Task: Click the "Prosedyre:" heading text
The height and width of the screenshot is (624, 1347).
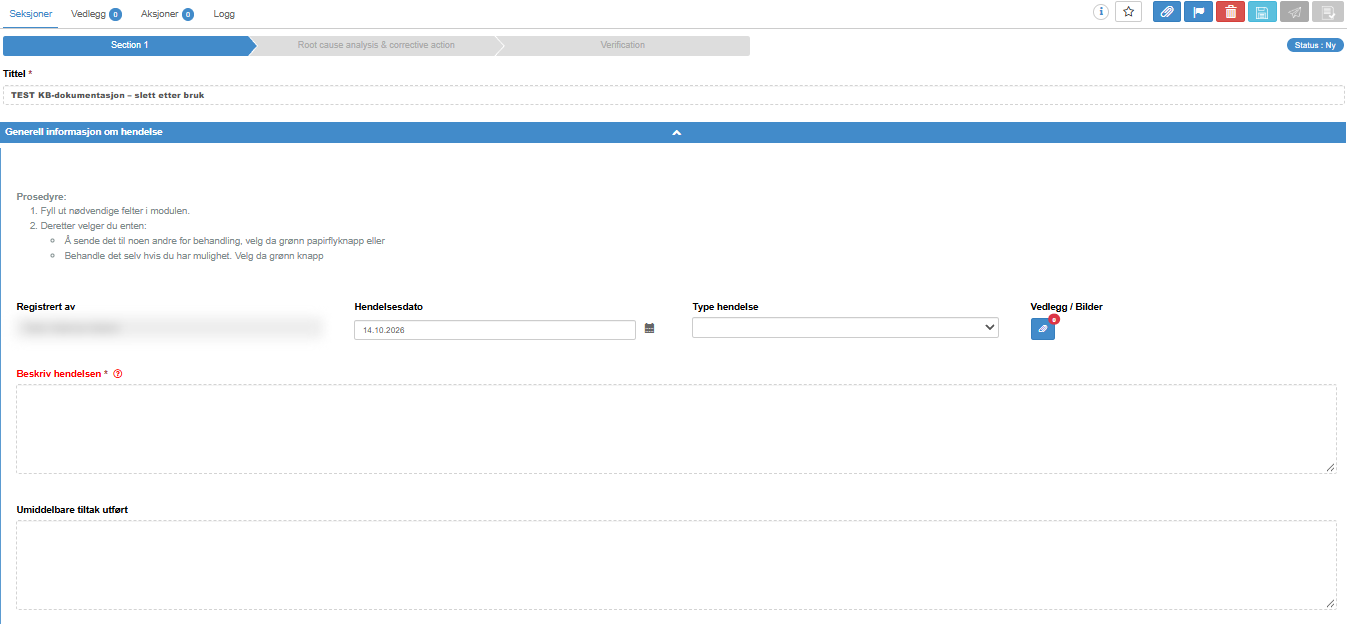Action: pyautogui.click(x=42, y=196)
